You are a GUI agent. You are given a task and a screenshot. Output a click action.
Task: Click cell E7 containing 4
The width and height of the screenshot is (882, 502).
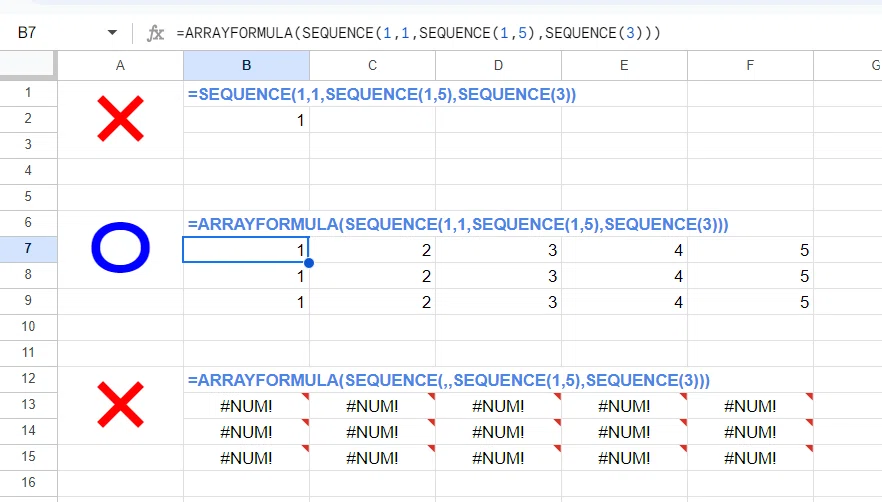[624, 249]
